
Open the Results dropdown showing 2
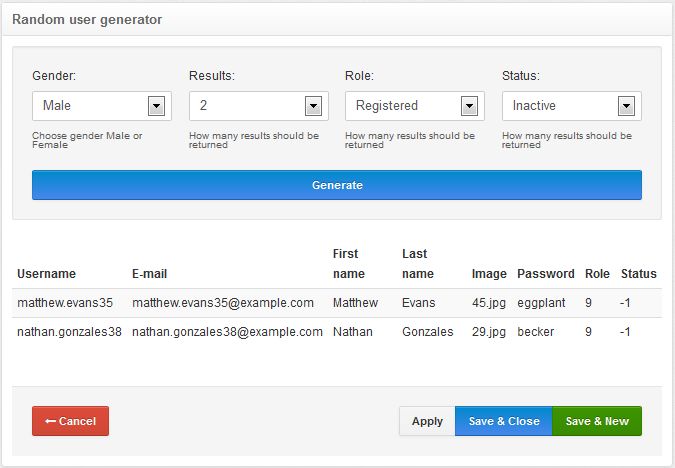tap(259, 106)
